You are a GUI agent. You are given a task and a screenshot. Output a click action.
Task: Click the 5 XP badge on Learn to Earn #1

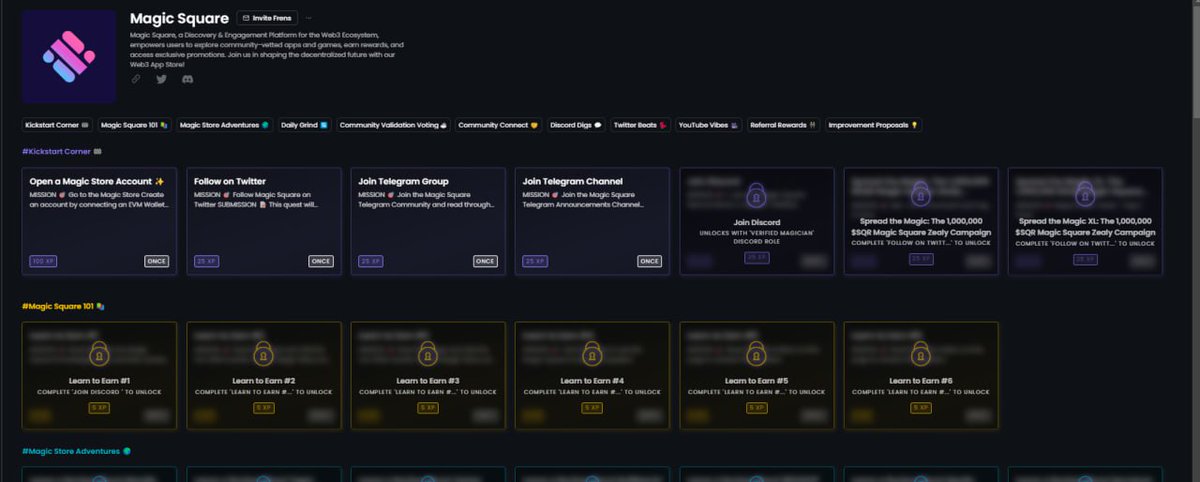click(99, 408)
